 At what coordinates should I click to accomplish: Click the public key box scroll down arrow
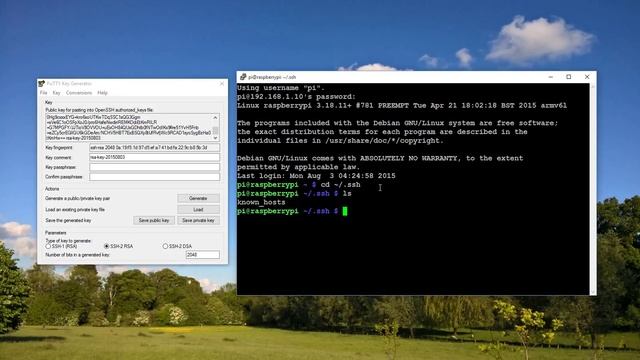click(216, 138)
